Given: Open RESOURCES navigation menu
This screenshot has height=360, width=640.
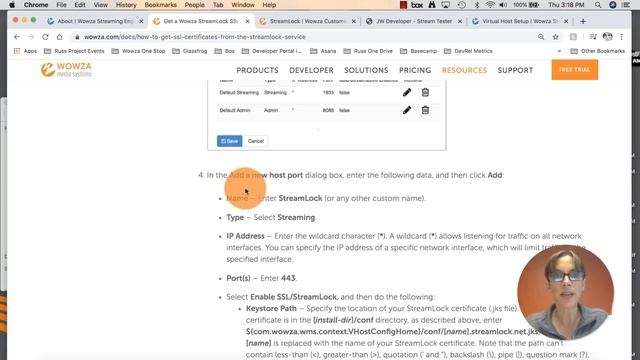Looking at the screenshot, I should [x=464, y=70].
